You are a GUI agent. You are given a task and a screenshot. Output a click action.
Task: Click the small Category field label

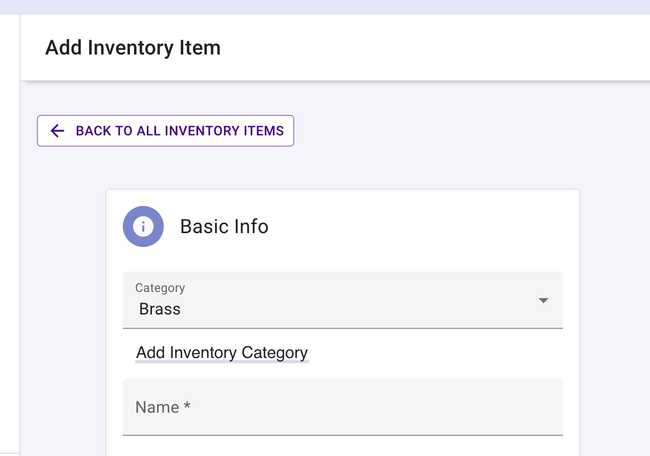[160, 288]
